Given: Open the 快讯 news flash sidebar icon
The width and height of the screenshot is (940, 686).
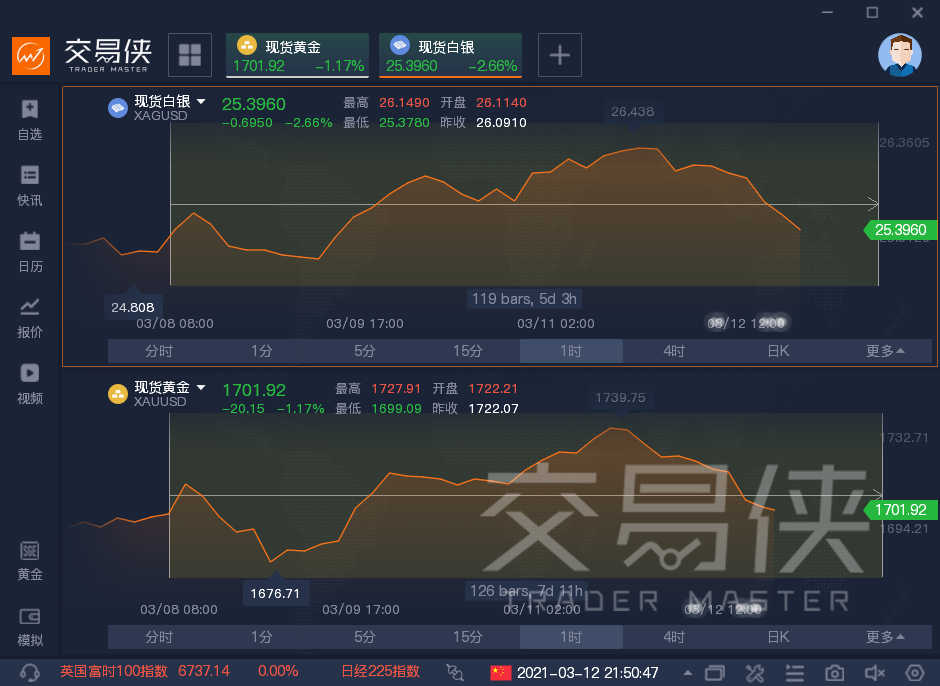Looking at the screenshot, I should 29,186.
